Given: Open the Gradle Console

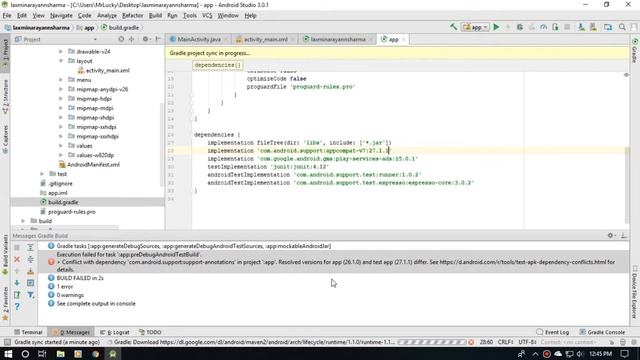Looking at the screenshot, I should 602,332.
